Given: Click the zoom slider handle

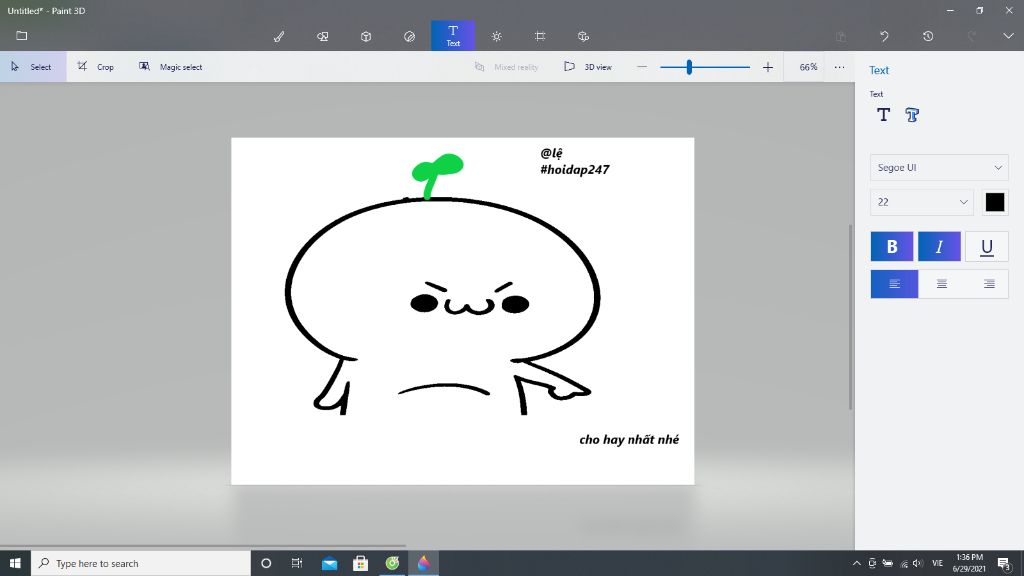Looking at the screenshot, I should pyautogui.click(x=689, y=67).
